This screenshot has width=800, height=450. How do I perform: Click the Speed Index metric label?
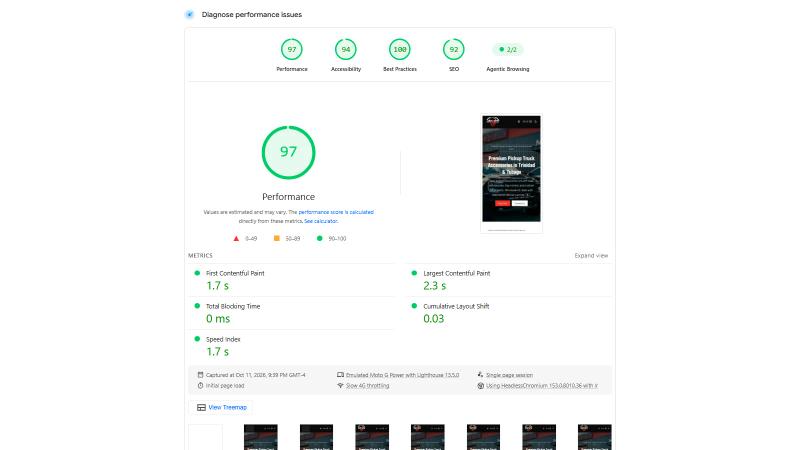click(x=223, y=339)
